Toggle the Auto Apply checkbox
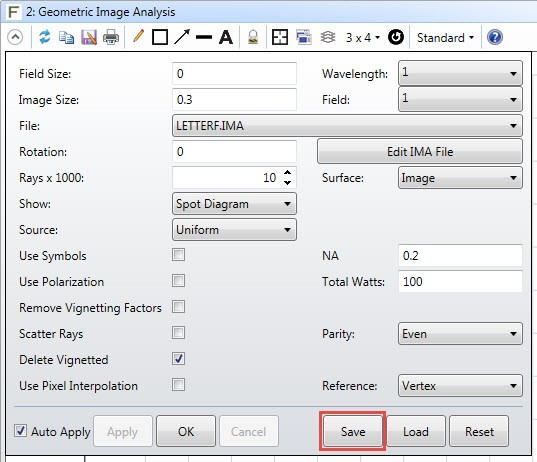This screenshot has height=462, width=537. click(x=20, y=430)
